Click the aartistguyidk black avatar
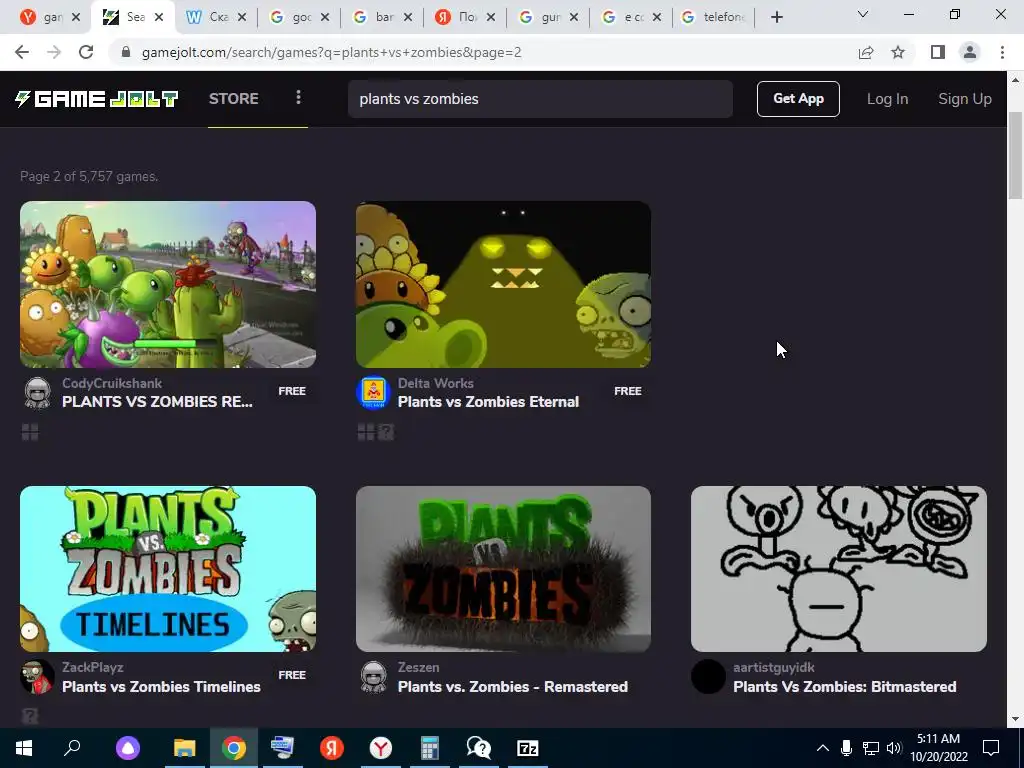 pos(708,677)
